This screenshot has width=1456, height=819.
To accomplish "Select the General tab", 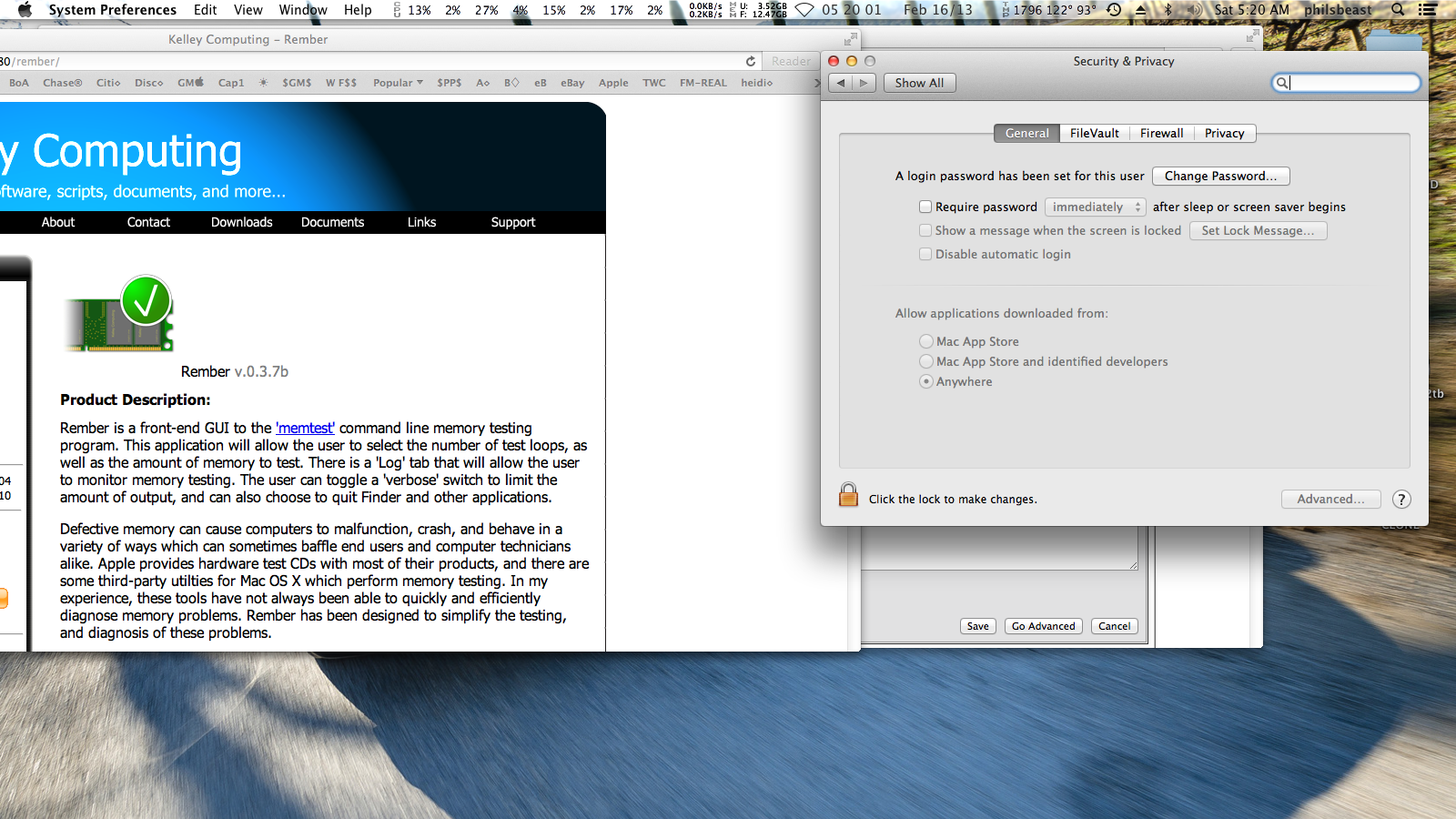I will [1027, 133].
